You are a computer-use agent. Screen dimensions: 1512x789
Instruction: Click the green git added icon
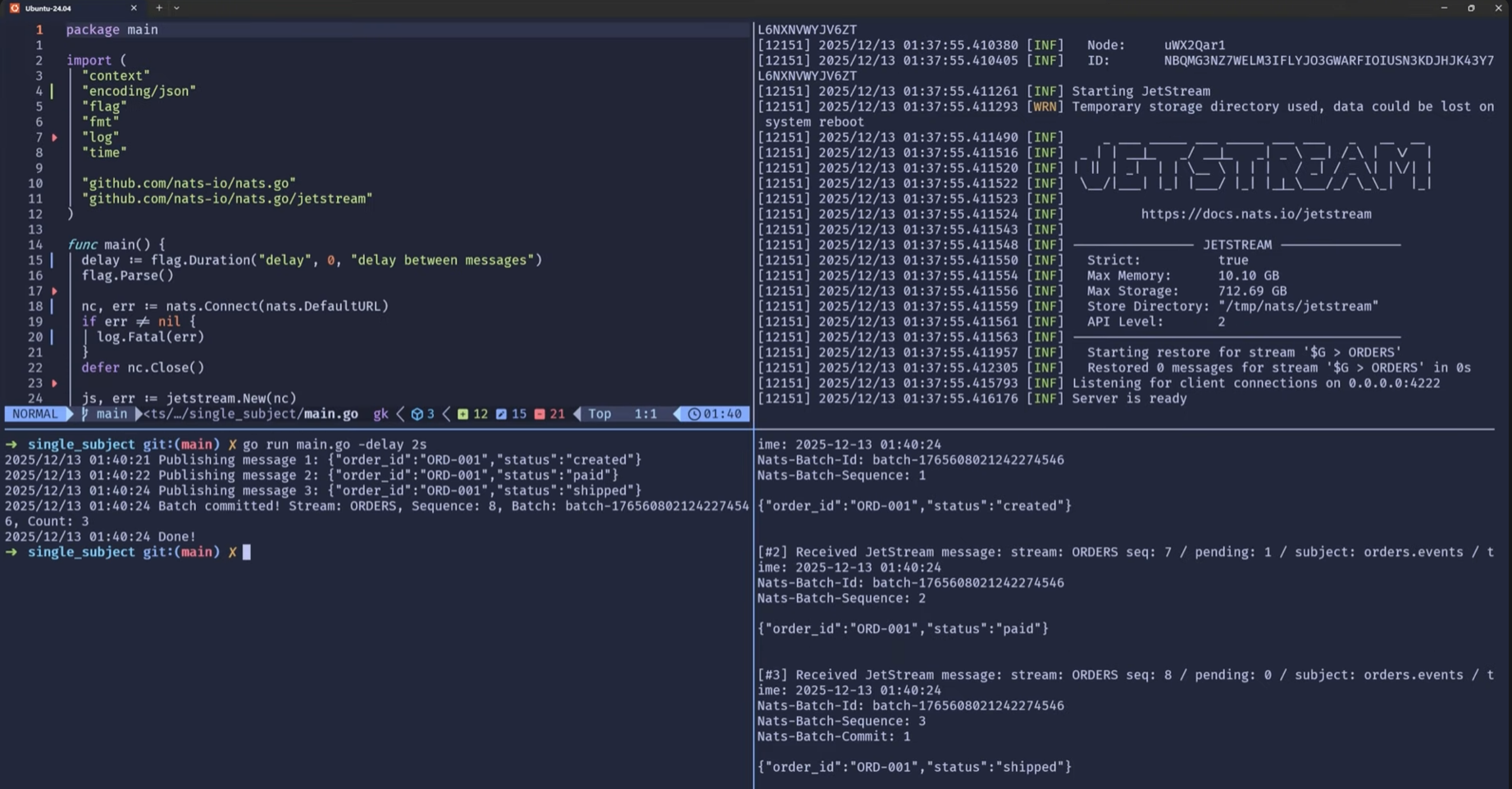462,414
